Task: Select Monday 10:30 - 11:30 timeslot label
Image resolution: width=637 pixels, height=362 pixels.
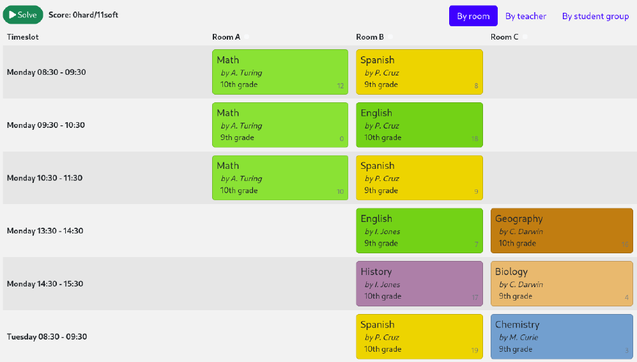Action: click(x=45, y=178)
